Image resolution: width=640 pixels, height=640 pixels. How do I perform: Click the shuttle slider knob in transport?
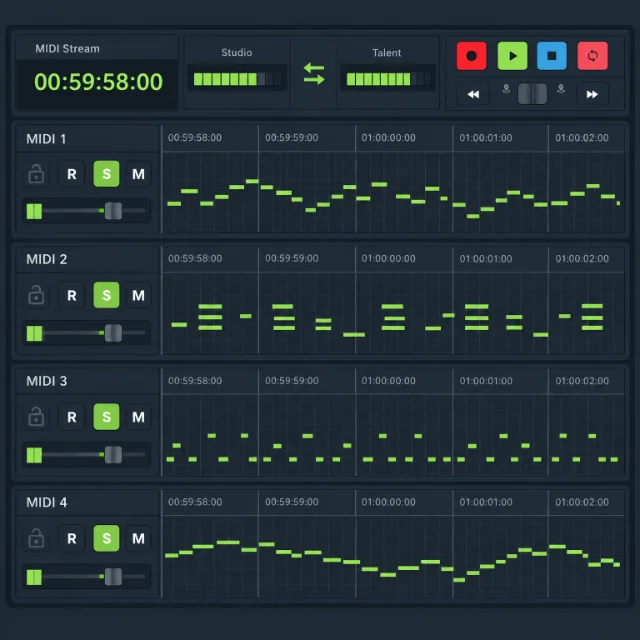[532, 93]
